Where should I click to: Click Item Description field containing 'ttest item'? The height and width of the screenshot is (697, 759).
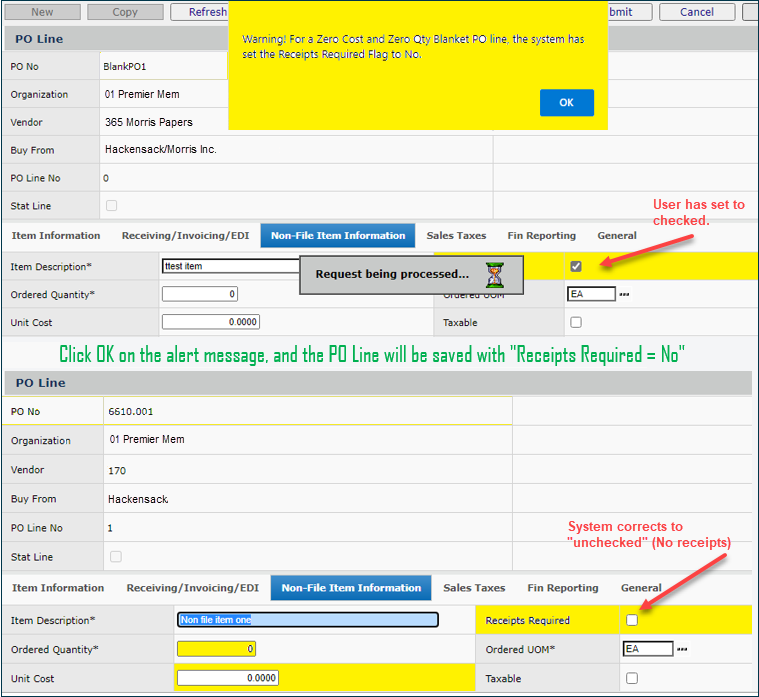point(230,266)
